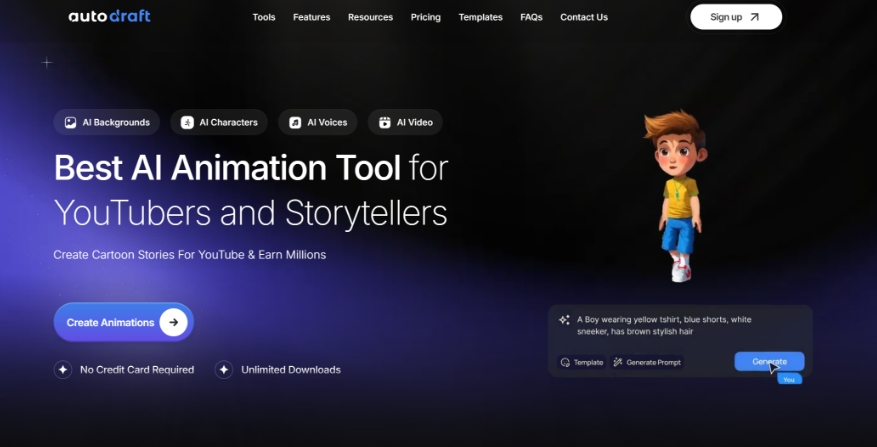Click the AI Voices music note icon
Screen dimensions: 877x447
click(295, 123)
